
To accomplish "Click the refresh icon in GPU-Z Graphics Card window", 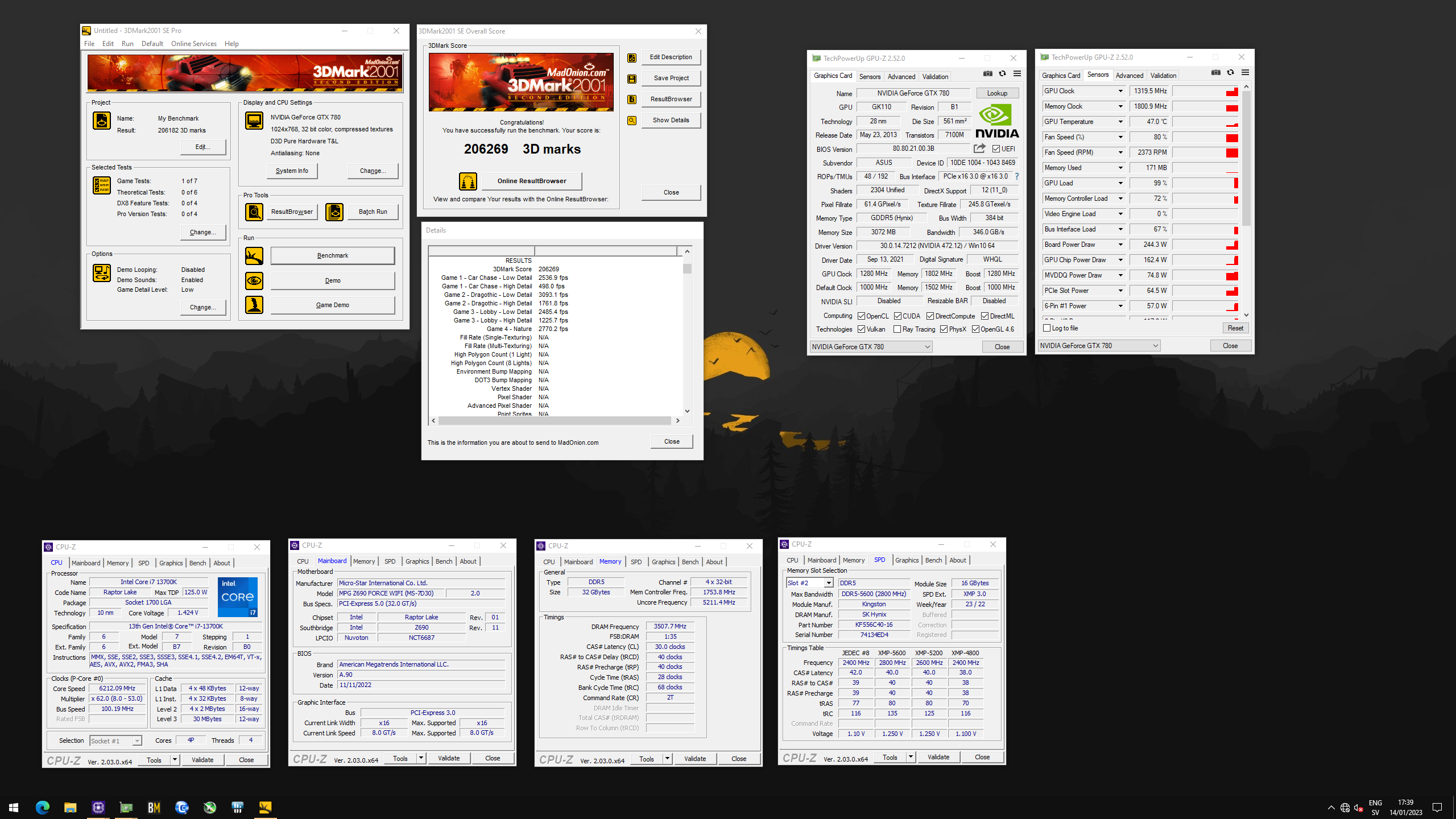I will click(x=1003, y=74).
